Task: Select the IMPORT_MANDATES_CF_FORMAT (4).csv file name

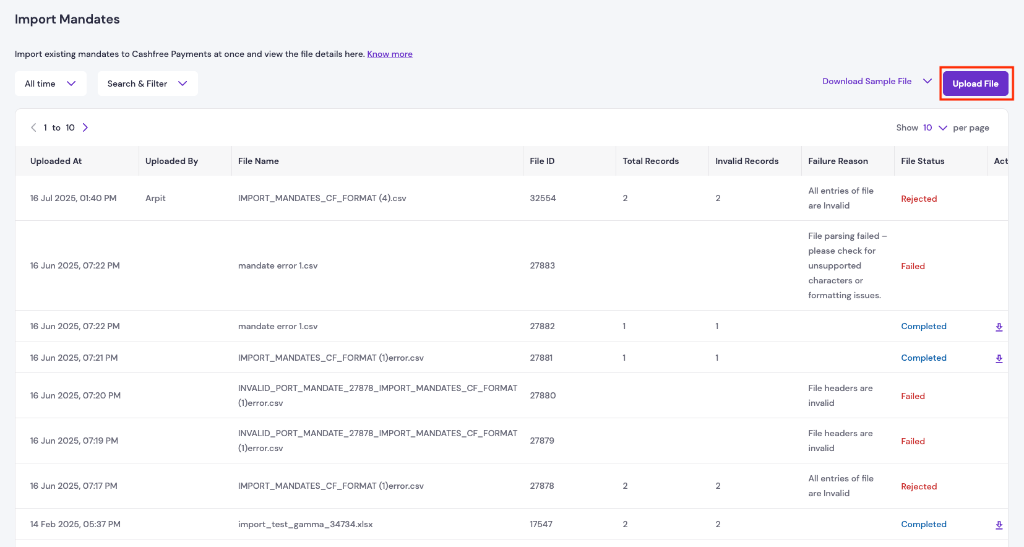Action: 322,199
